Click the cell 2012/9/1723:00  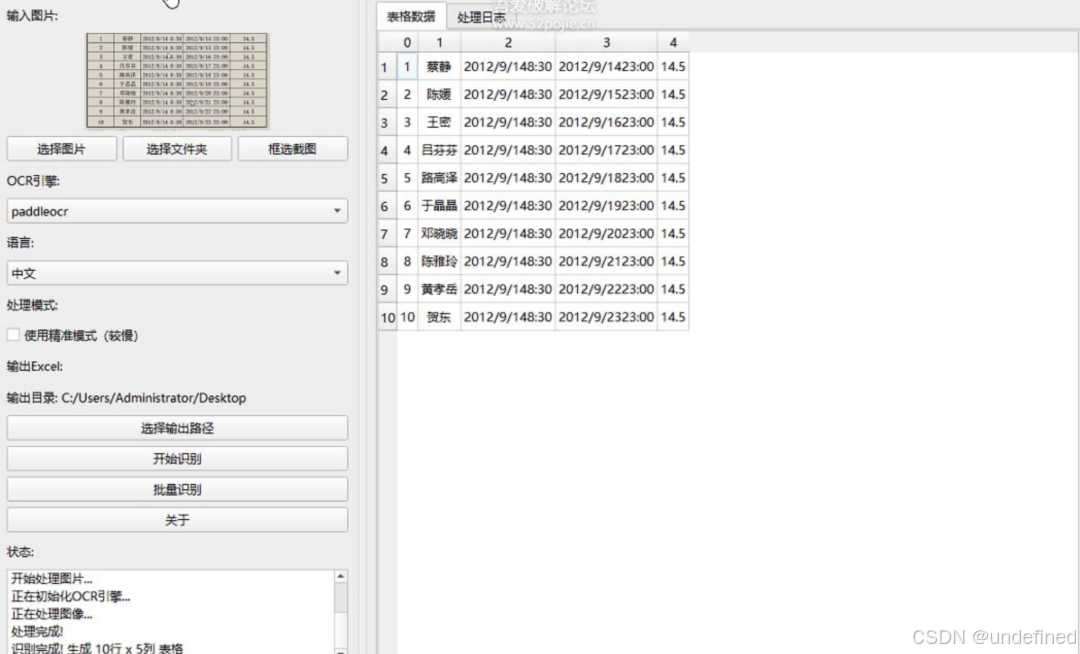[x=606, y=150]
